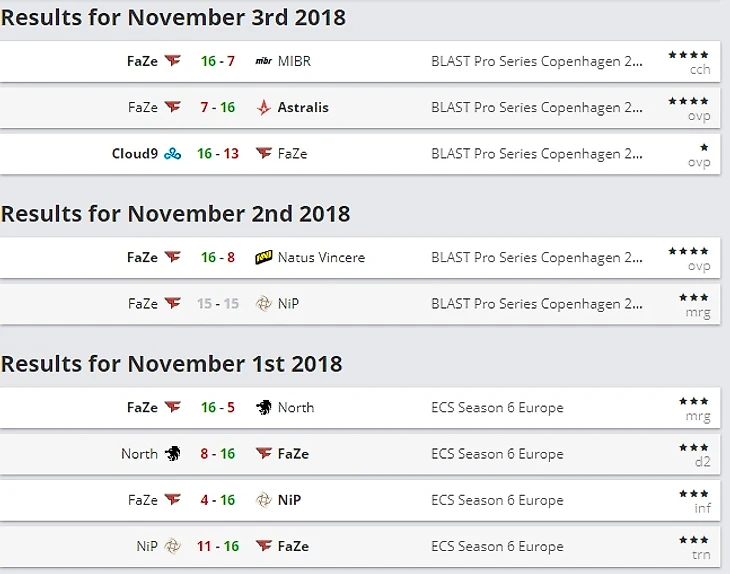Select the Cloud9 team name
Screen dimensions: 730x574
pos(135,154)
